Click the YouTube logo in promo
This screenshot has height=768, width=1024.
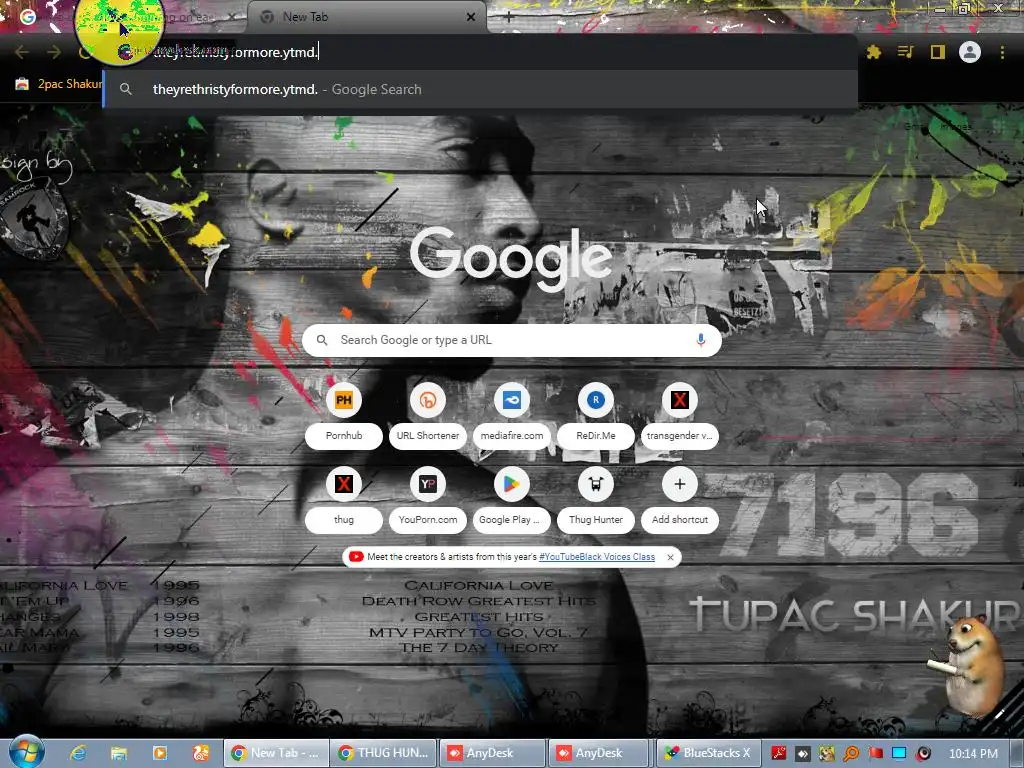pyautogui.click(x=355, y=557)
